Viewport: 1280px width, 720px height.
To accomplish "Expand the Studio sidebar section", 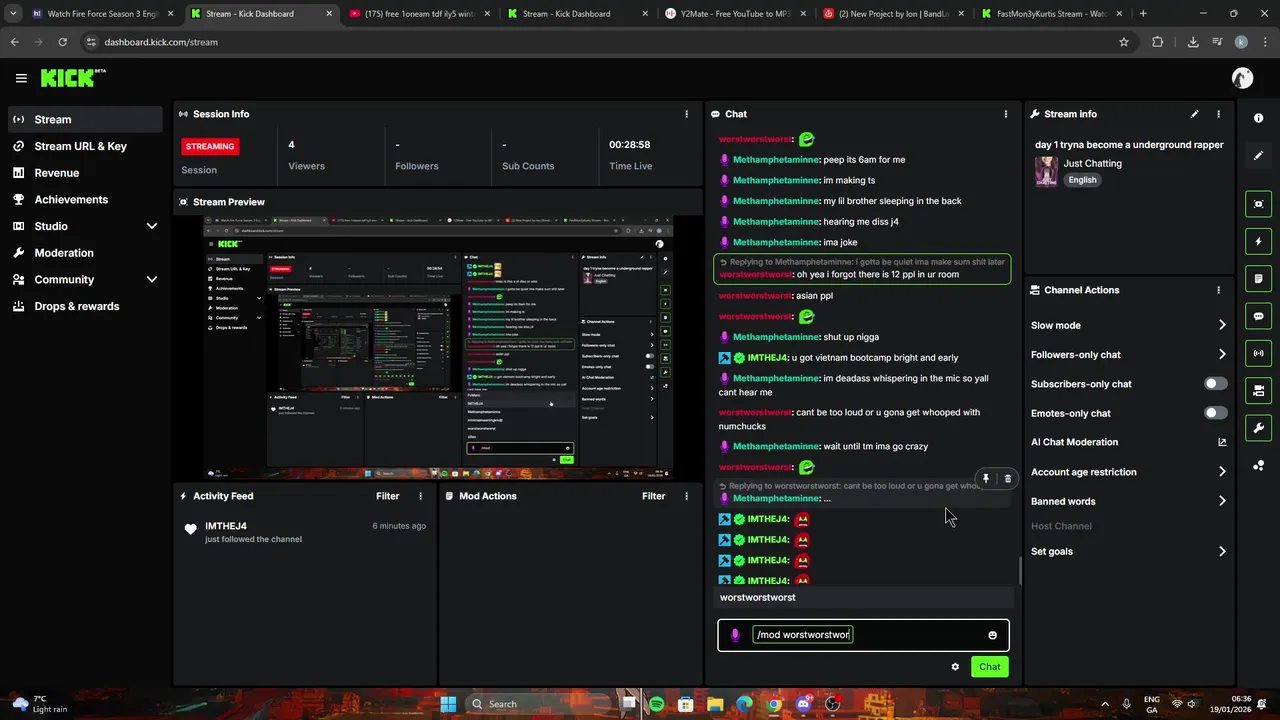I will pyautogui.click(x=152, y=226).
